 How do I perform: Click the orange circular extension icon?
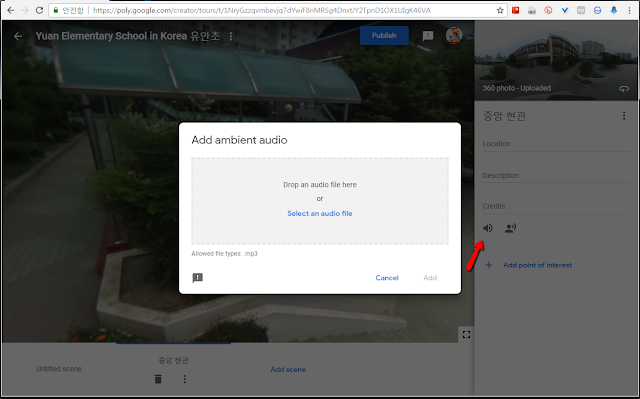[548, 10]
